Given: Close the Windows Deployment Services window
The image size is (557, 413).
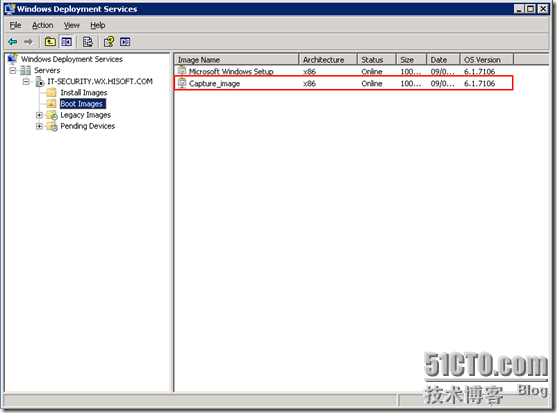Looking at the screenshot, I should (x=543, y=9).
